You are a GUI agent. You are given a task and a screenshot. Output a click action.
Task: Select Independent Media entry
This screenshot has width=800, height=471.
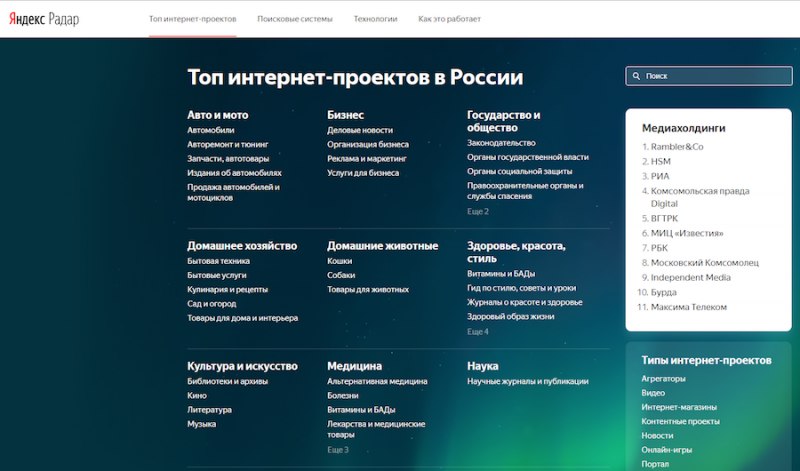690,278
